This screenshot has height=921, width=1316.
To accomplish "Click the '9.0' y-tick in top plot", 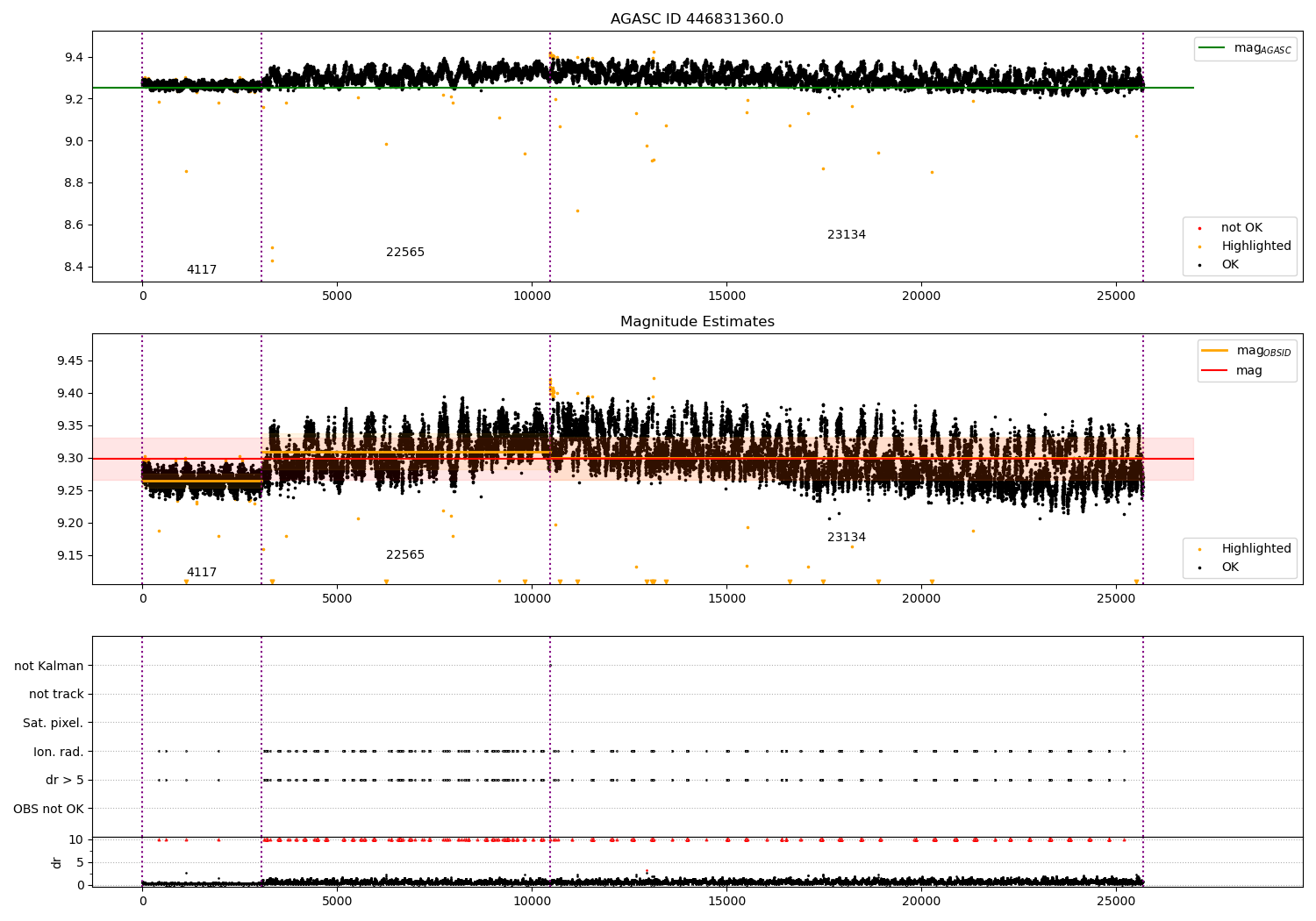I will (x=74, y=141).
